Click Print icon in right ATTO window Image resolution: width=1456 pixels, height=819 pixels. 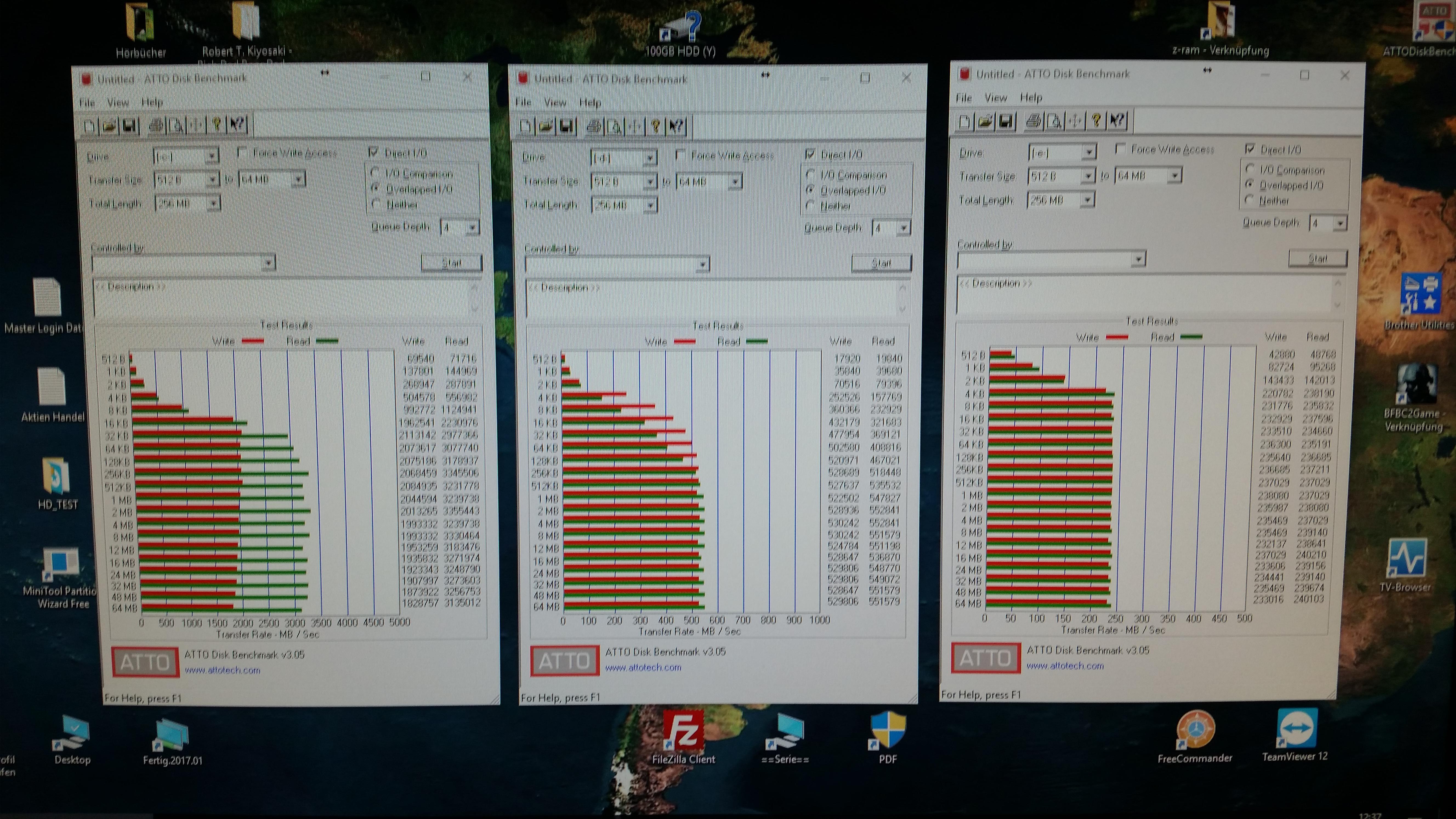tap(1033, 121)
